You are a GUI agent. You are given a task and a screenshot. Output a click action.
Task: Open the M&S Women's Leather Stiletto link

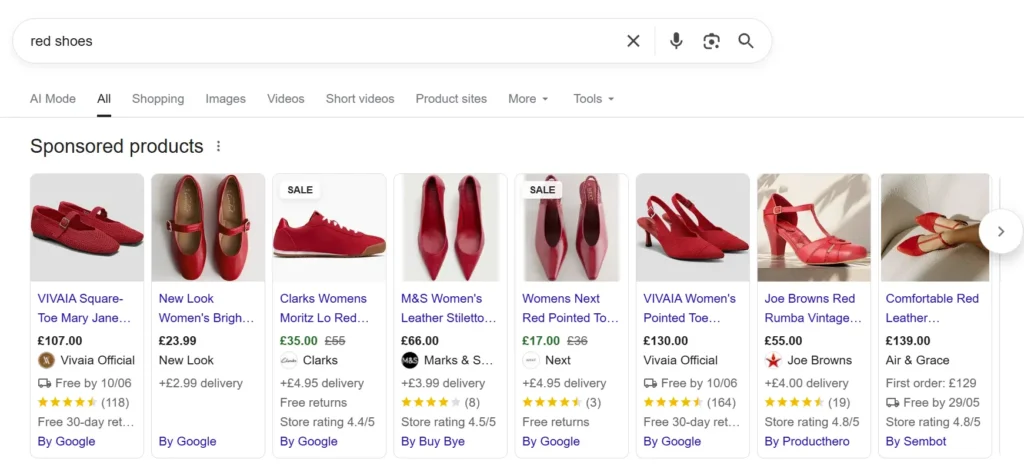coord(449,308)
